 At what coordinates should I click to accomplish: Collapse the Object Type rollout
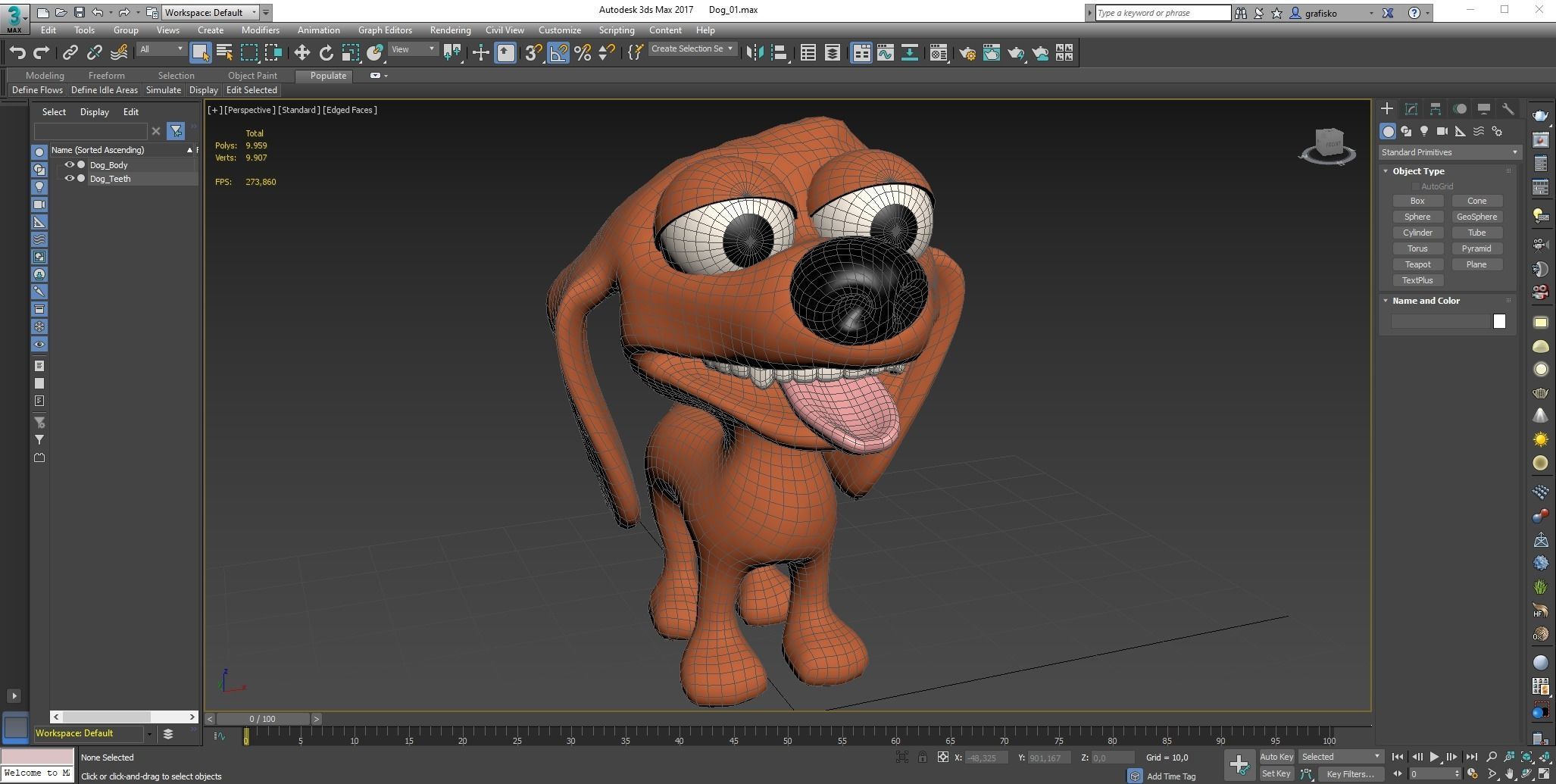1418,171
